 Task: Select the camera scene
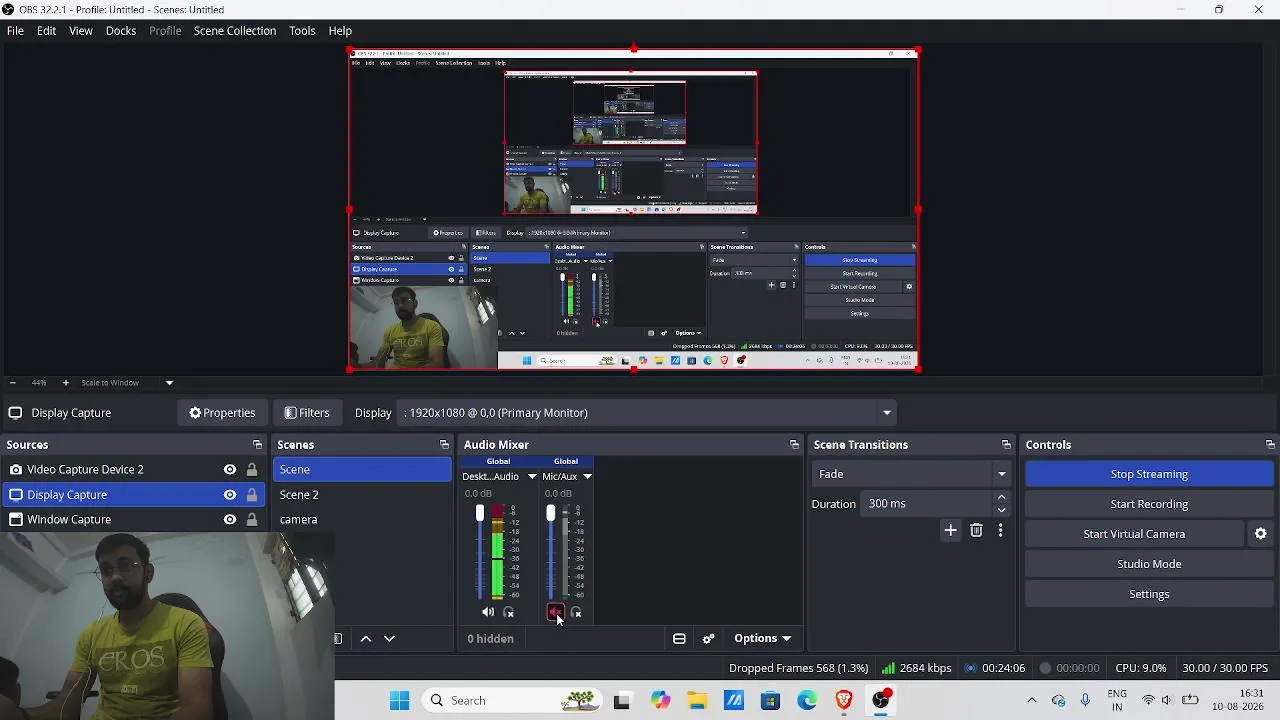coord(362,520)
